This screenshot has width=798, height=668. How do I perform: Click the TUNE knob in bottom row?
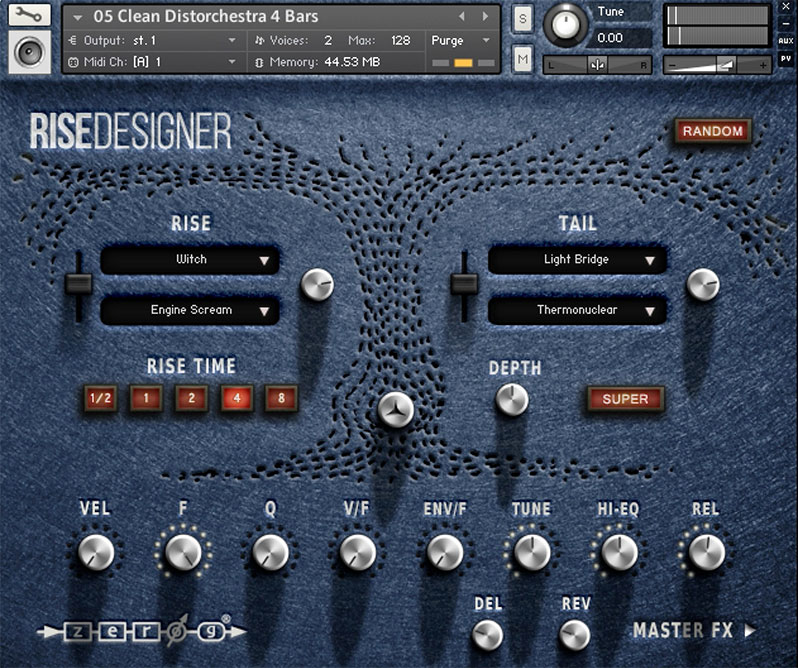[532, 552]
